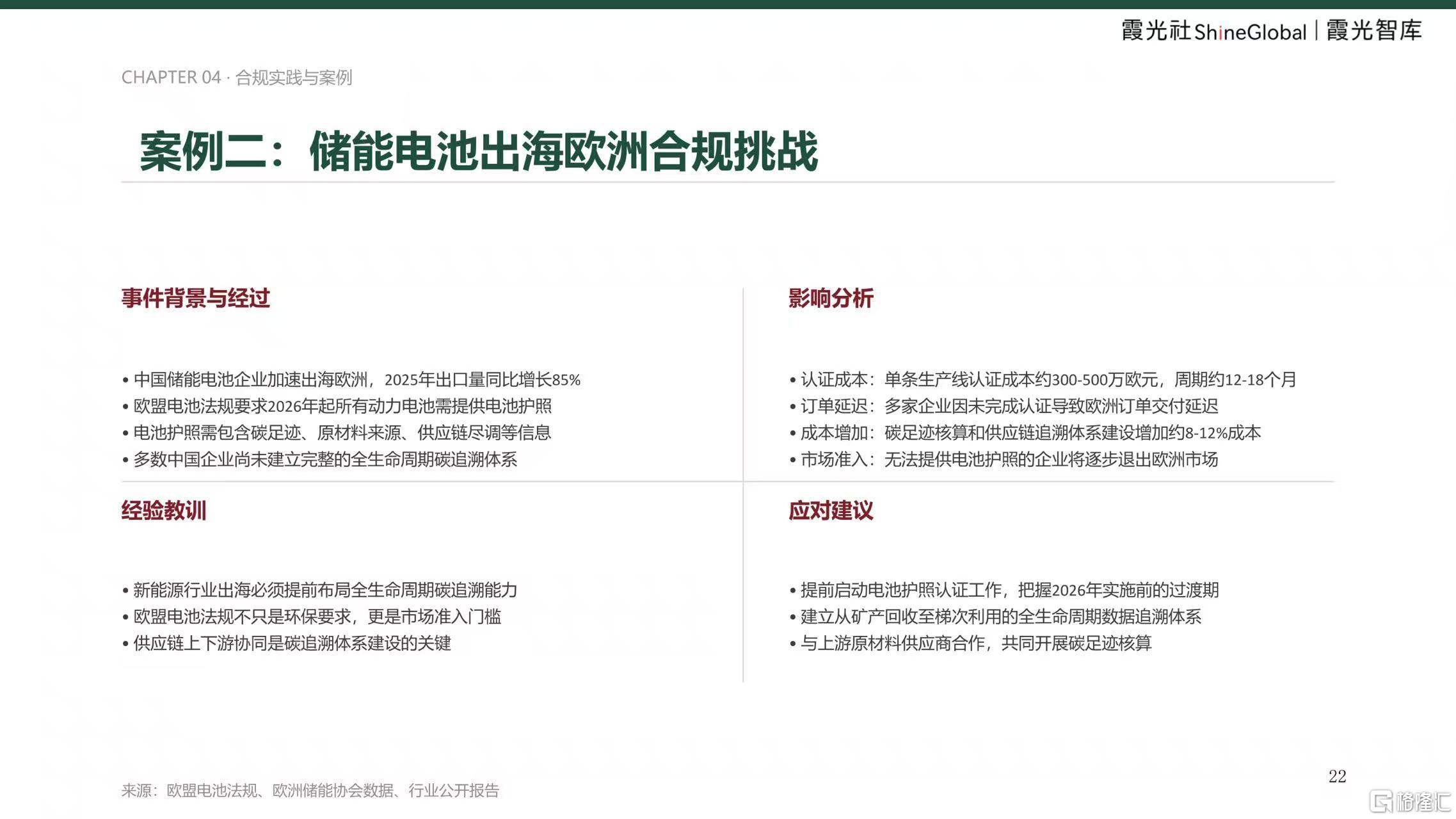
Task: Click the chapter label 'CHAPTER 04 · 合规实践与案例'
Action: (237, 77)
